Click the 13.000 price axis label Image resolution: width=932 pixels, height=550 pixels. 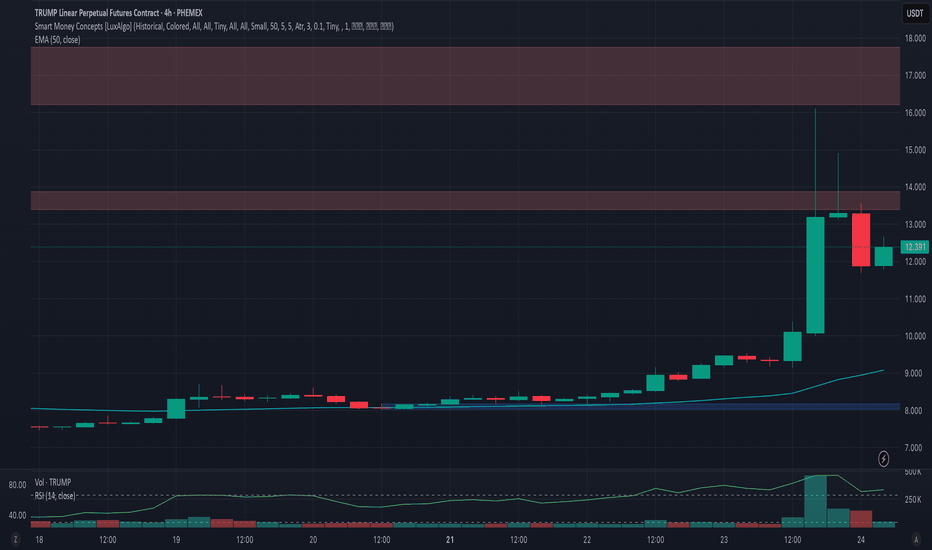915,224
